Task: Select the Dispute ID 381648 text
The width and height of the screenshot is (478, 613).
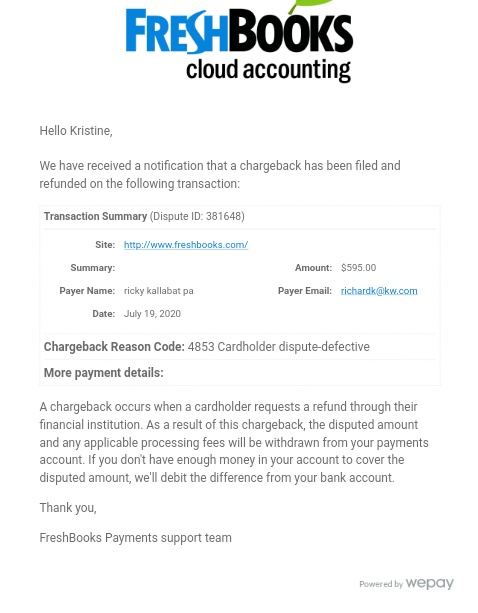Action: pos(197,216)
